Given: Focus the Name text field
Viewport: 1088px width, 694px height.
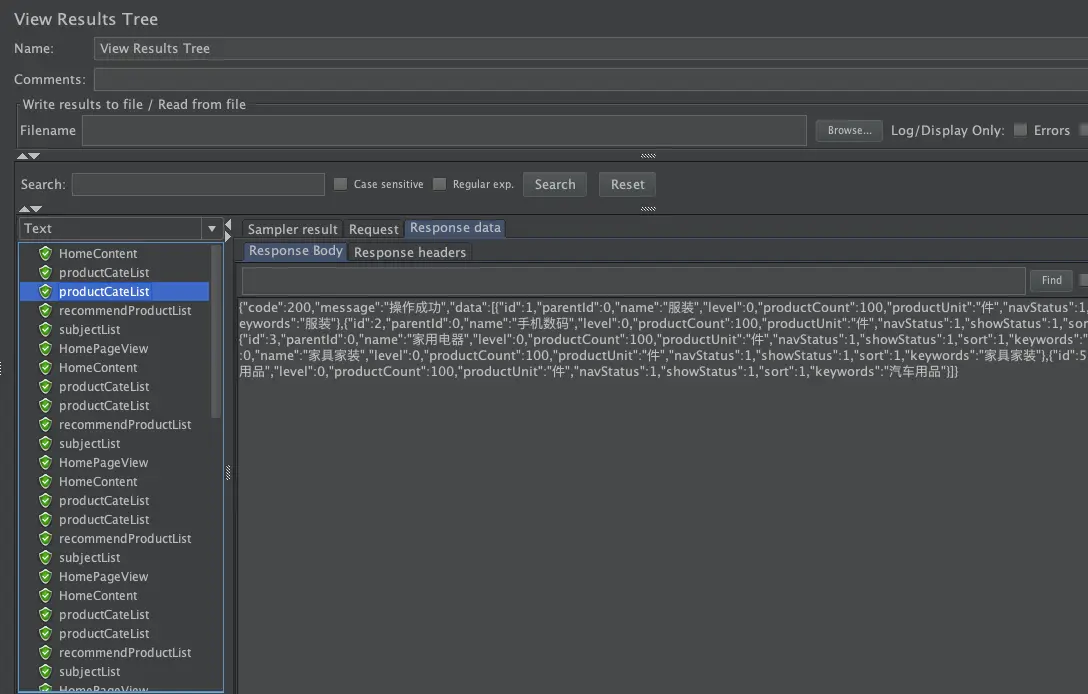Looking at the screenshot, I should (x=590, y=49).
